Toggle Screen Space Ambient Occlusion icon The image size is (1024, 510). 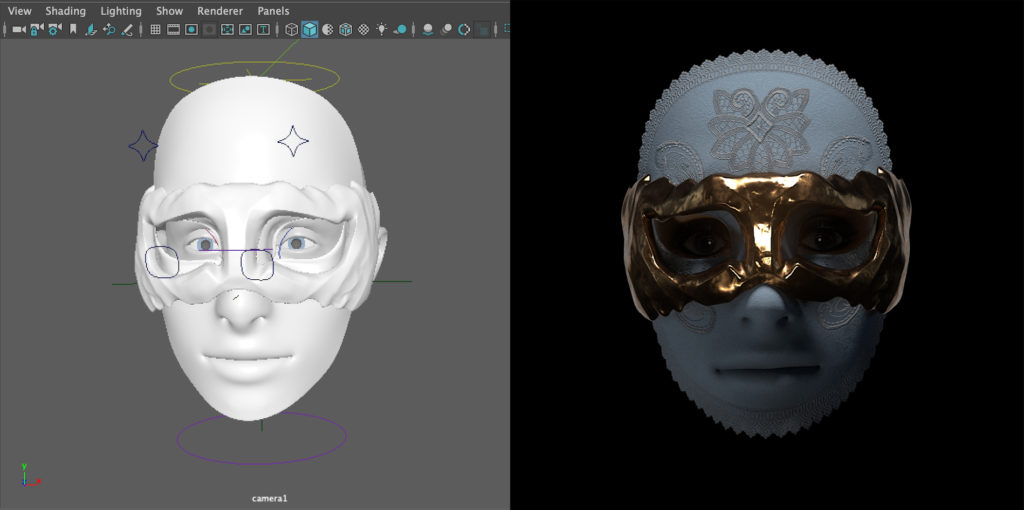428,29
